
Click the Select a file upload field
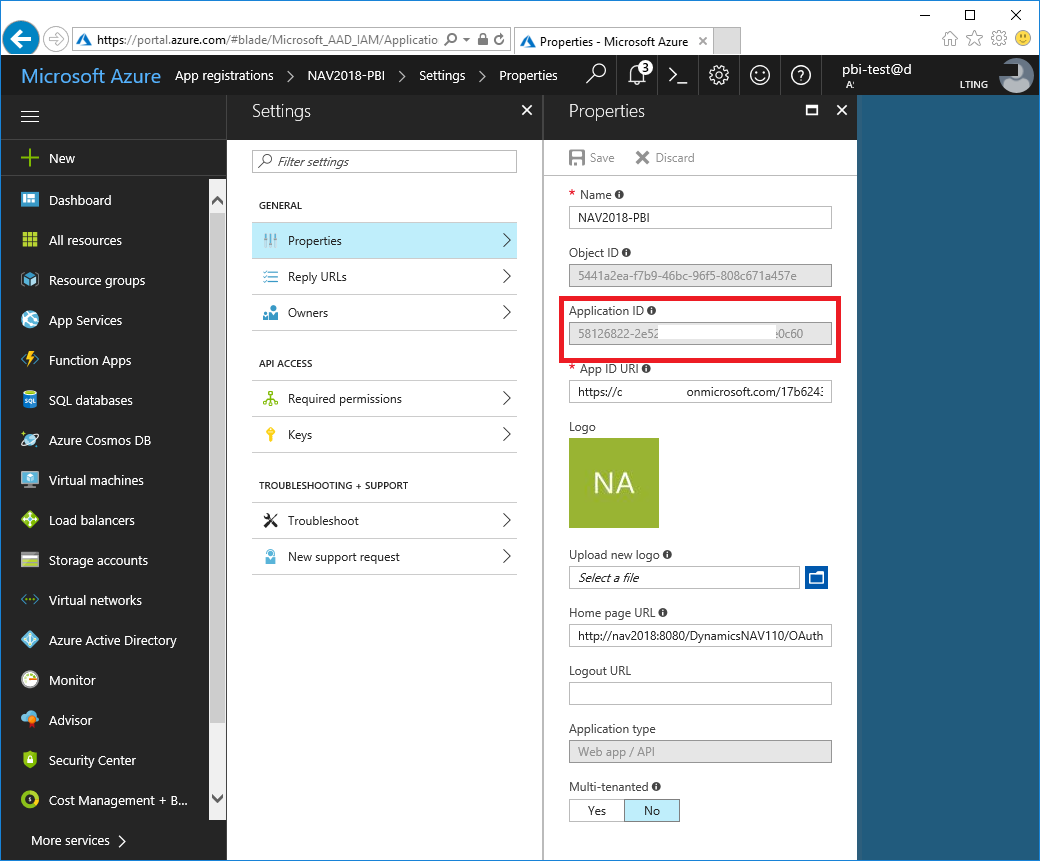684,577
